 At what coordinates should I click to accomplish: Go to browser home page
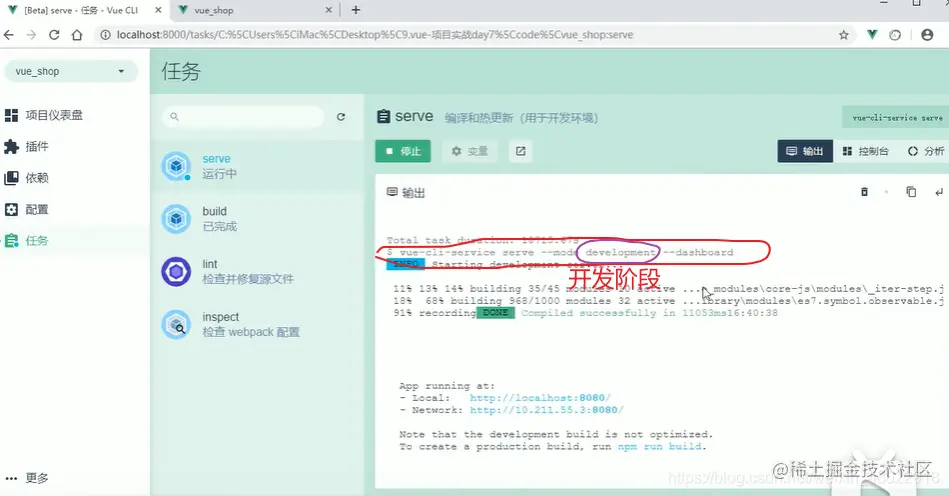click(77, 35)
